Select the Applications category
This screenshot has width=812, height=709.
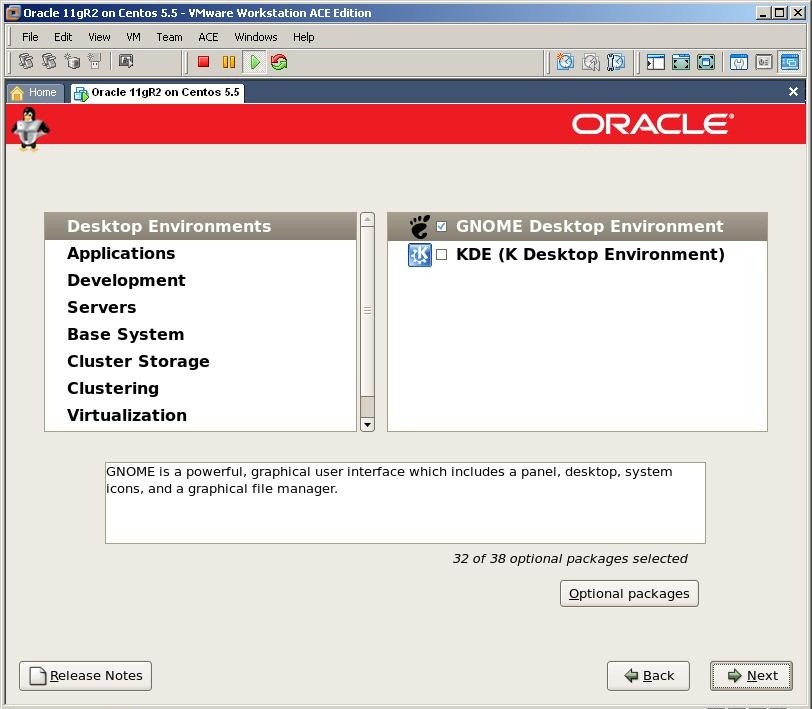pos(200,253)
